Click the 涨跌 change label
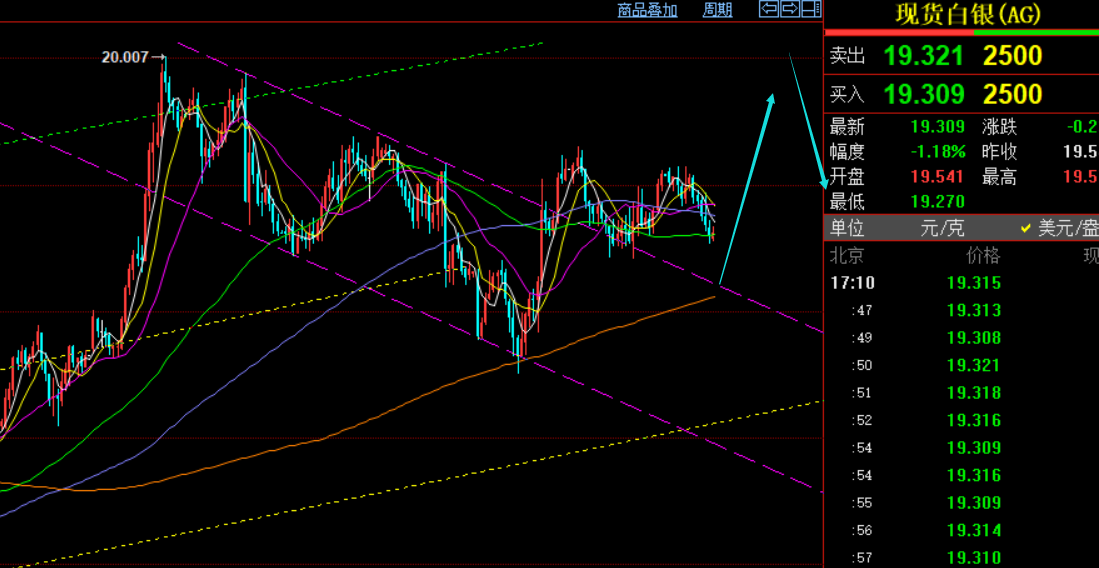1099x568 pixels. pyautogui.click(x=999, y=127)
